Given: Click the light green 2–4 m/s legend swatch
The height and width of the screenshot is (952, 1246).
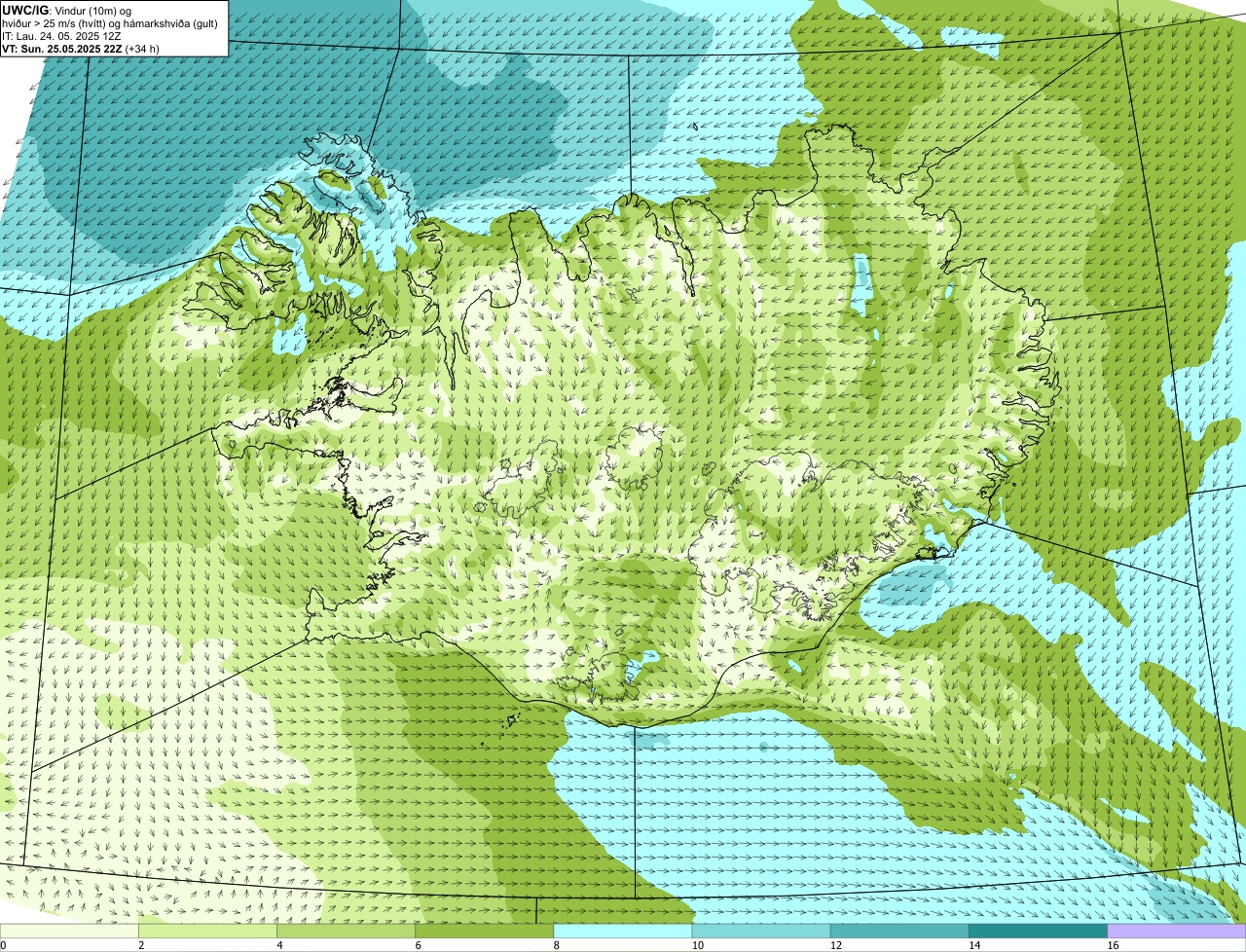Looking at the screenshot, I should point(207,932).
